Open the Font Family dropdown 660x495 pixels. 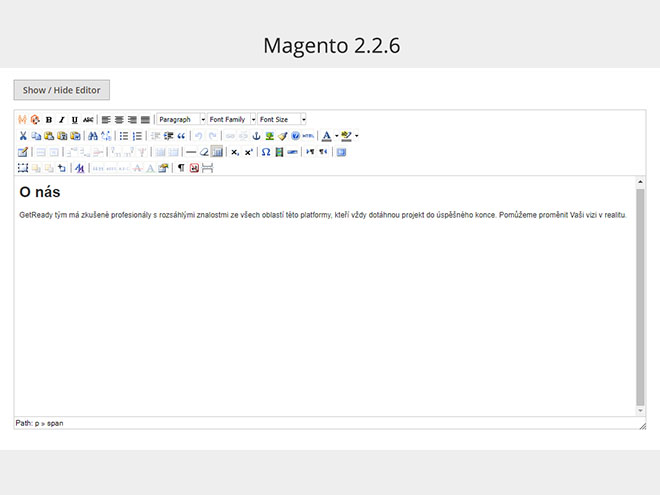click(232, 120)
